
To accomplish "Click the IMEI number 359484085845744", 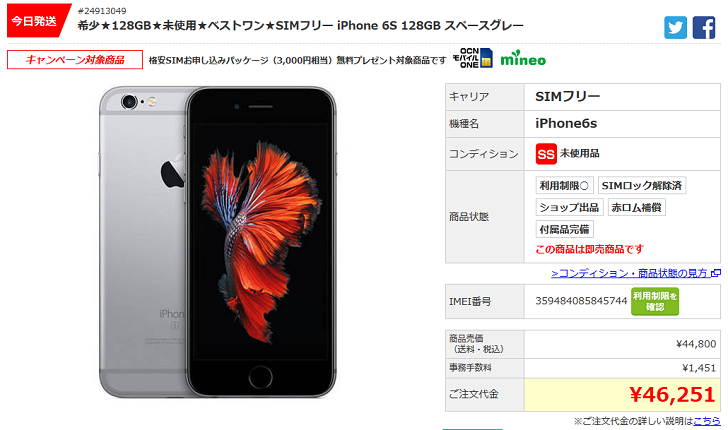I will point(581,301).
